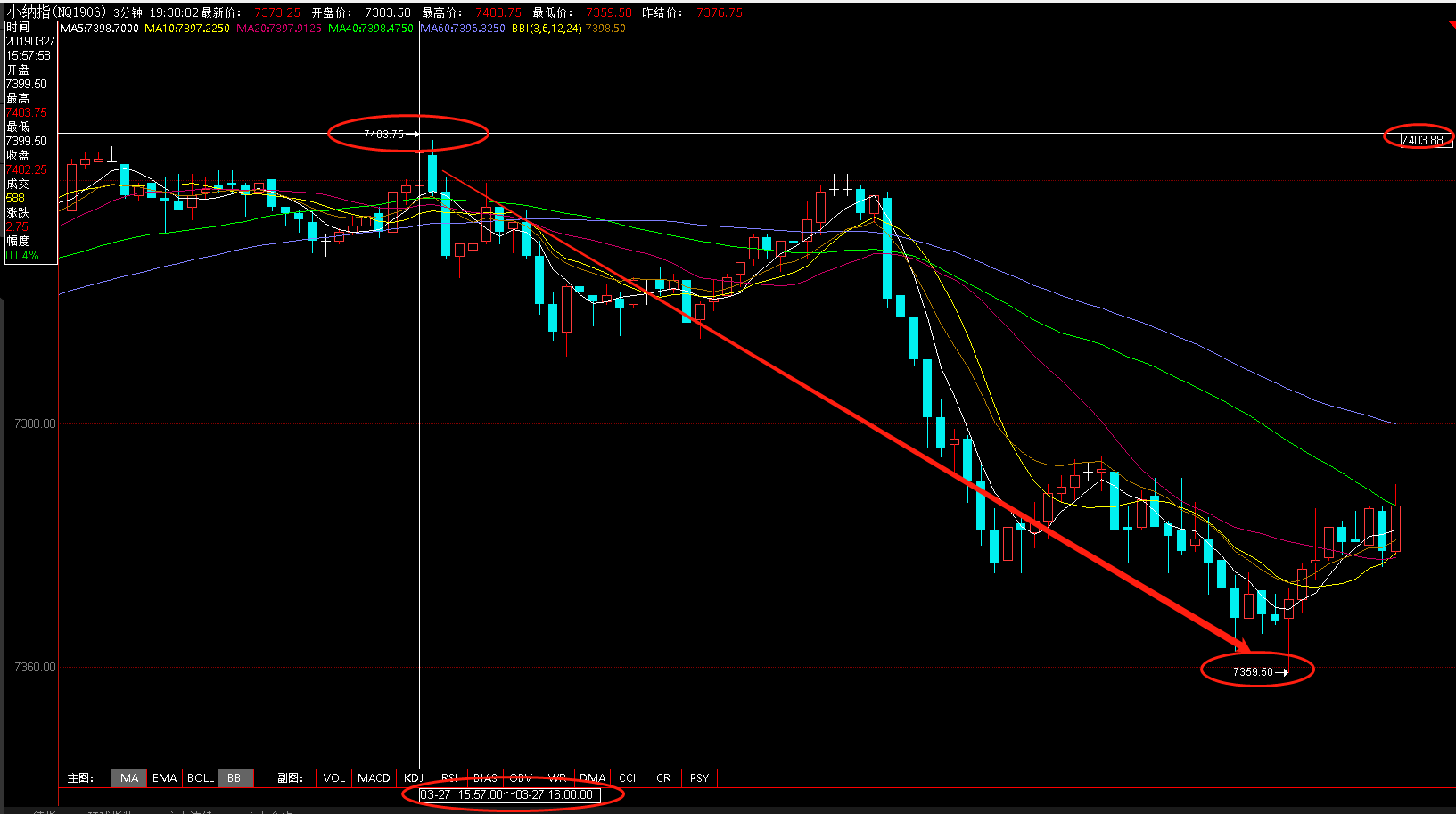Show the CCI sub-chart indicator

628,778
